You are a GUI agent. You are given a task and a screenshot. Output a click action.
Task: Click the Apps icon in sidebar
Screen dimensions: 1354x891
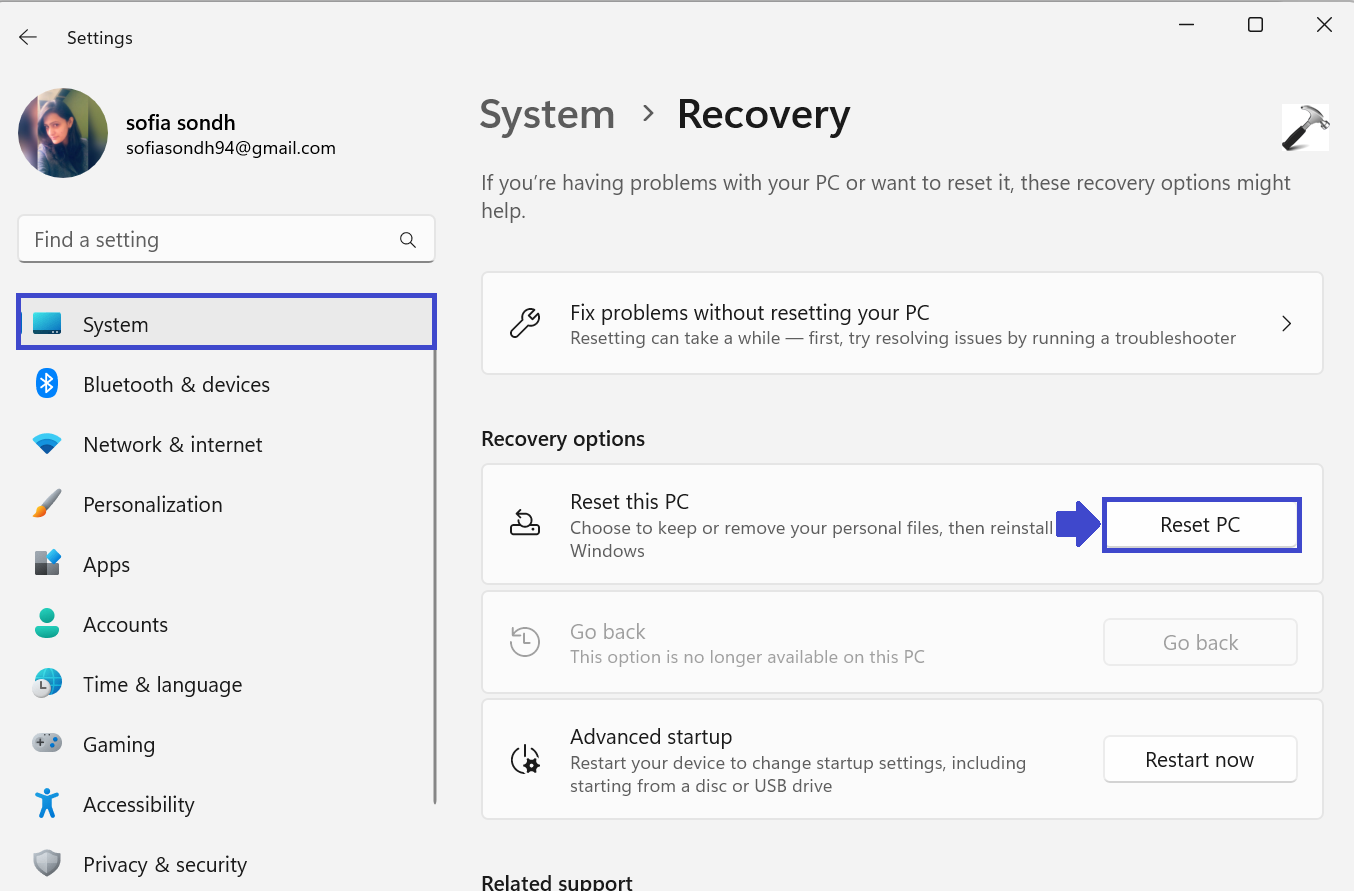click(x=47, y=564)
